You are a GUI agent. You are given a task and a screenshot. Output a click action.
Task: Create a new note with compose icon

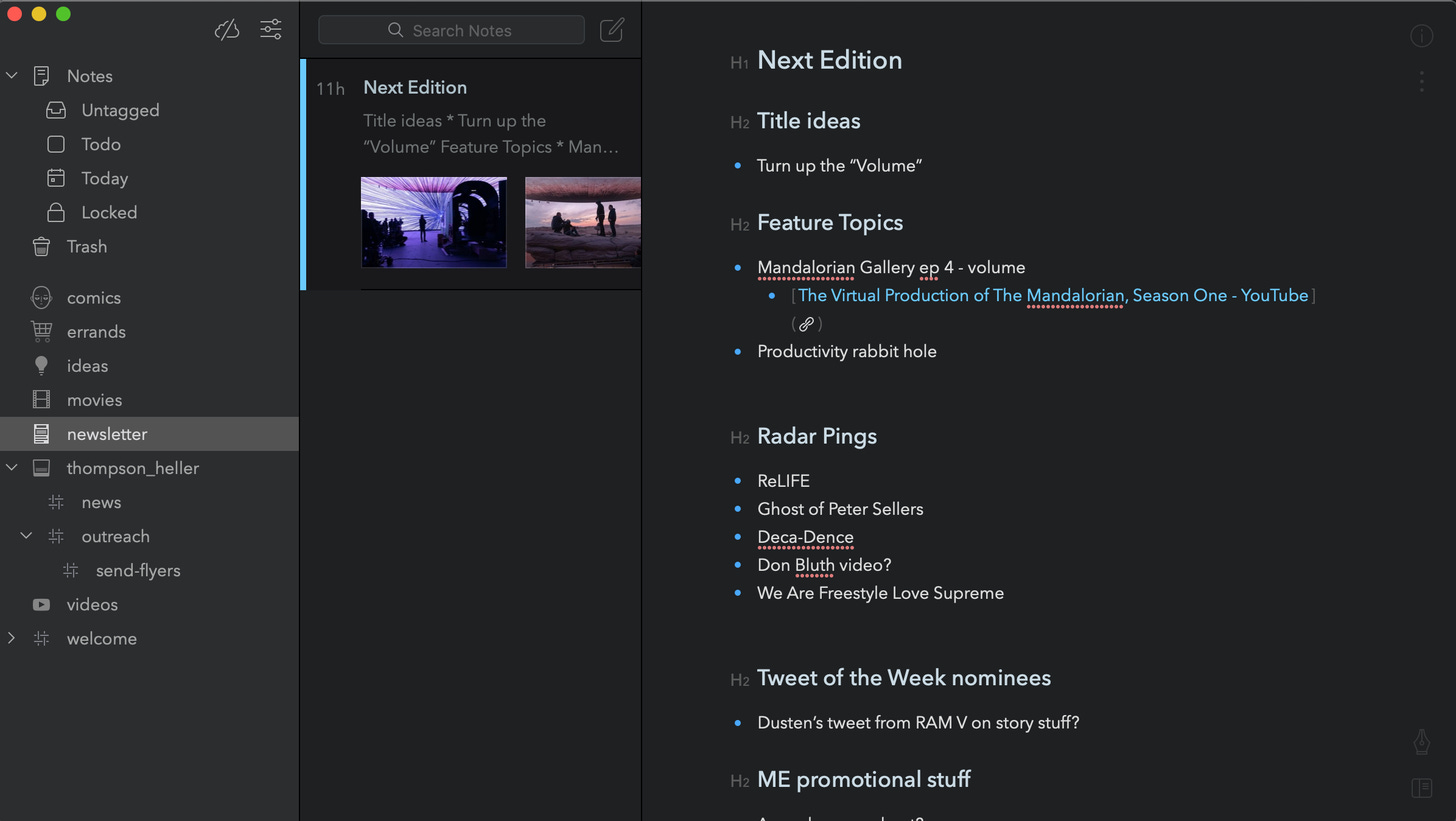click(612, 30)
